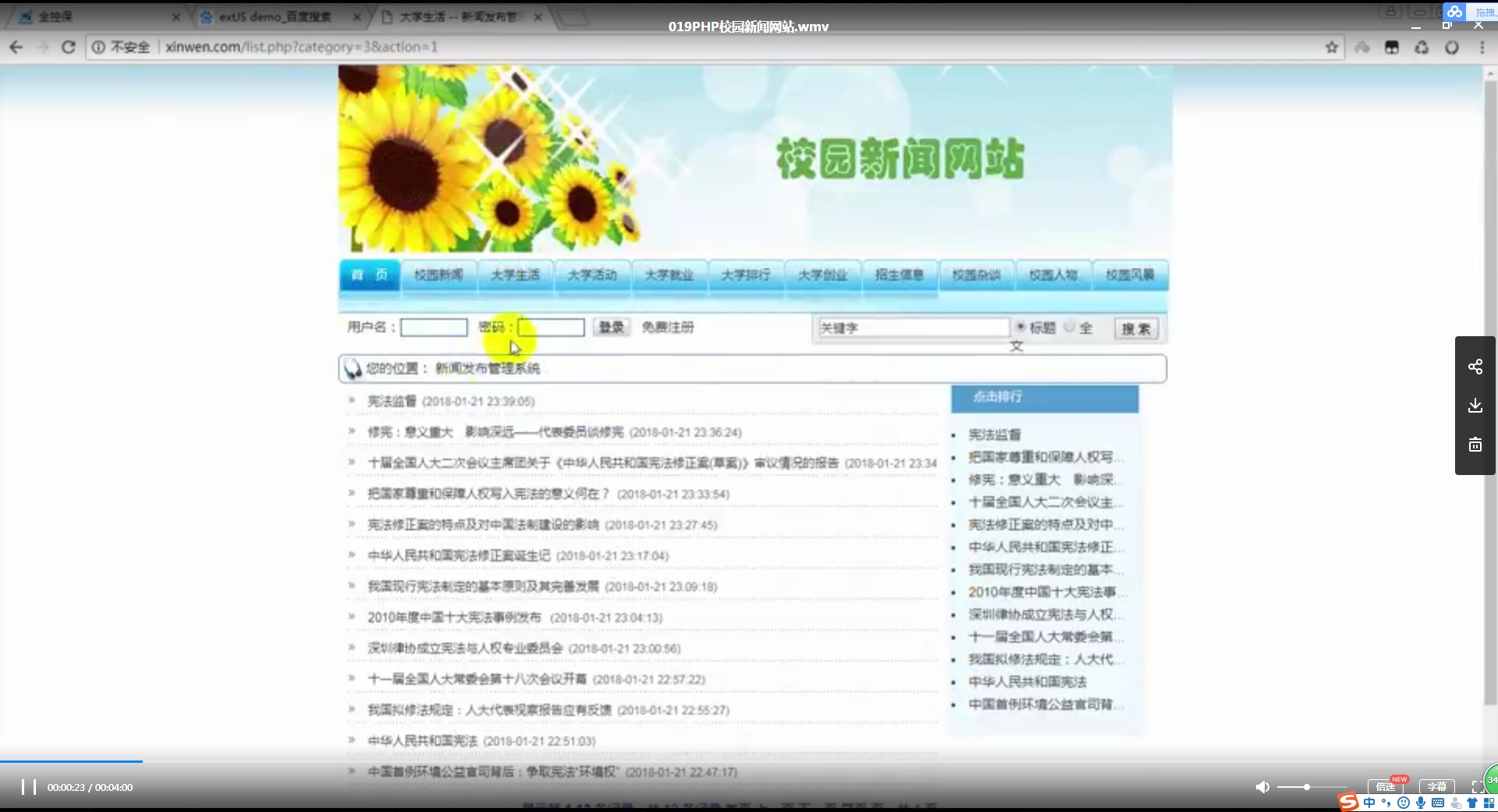Close the 大学生活 browser tab
1498x812 pixels.
tap(538, 16)
